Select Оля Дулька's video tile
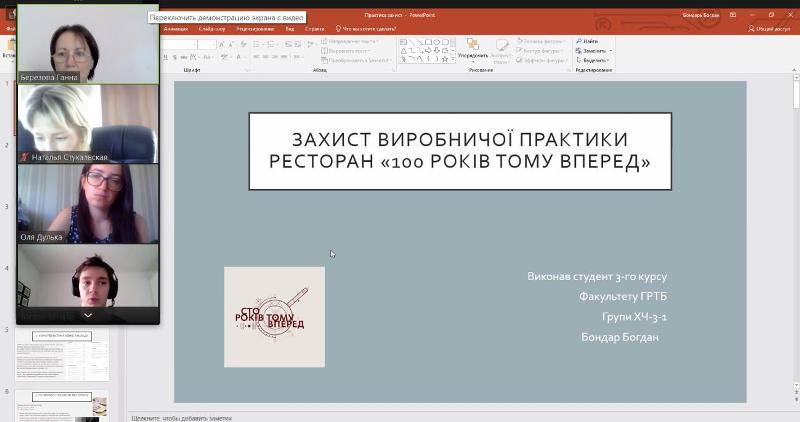The width and height of the screenshot is (800, 422). (x=88, y=203)
